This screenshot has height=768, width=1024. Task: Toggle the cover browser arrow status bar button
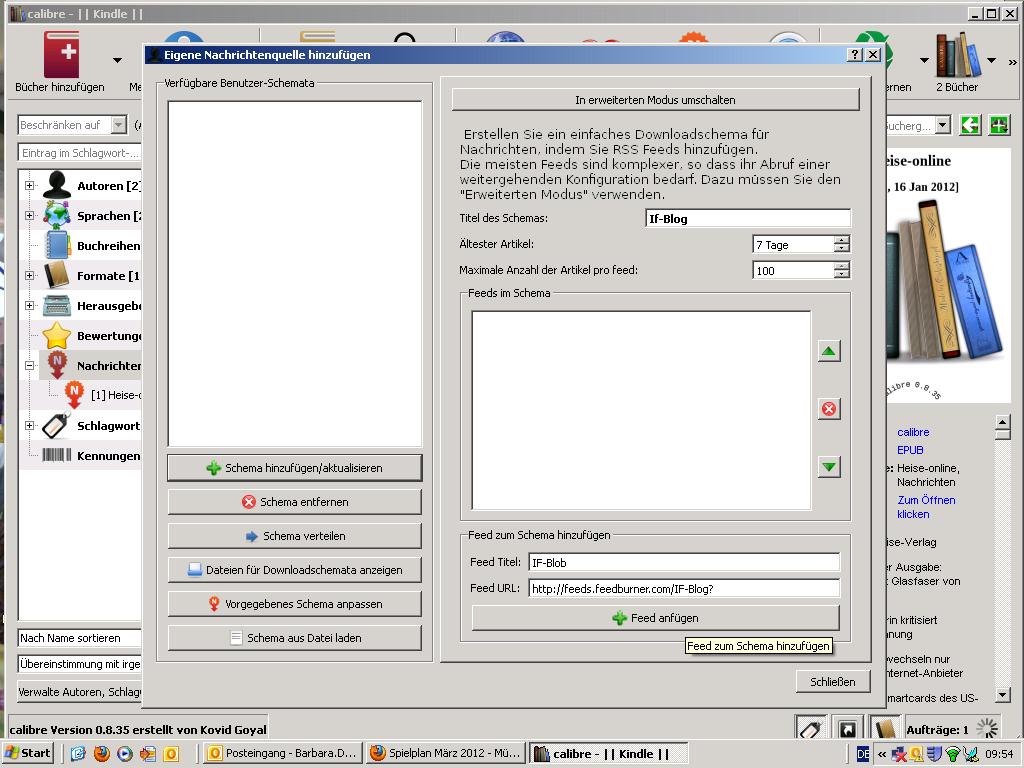(x=847, y=729)
